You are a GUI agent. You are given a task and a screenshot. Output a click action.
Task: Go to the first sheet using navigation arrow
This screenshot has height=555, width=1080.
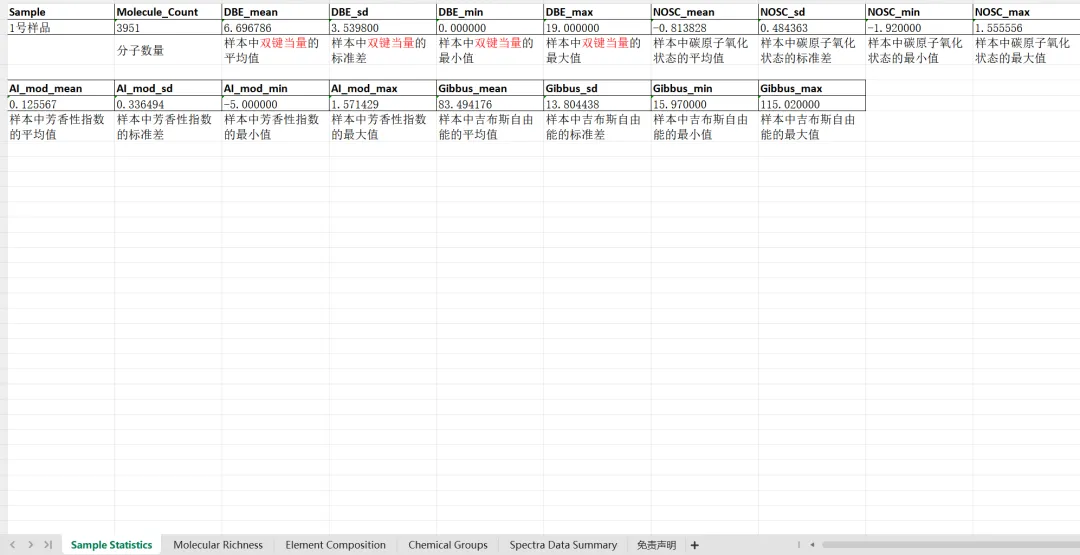click(x=12, y=545)
